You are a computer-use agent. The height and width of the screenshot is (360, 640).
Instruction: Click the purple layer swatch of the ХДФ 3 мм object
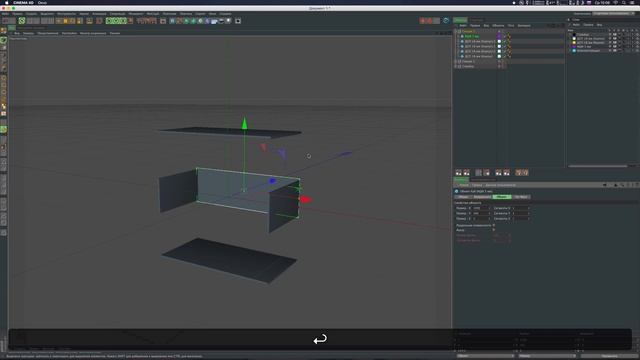499,36
